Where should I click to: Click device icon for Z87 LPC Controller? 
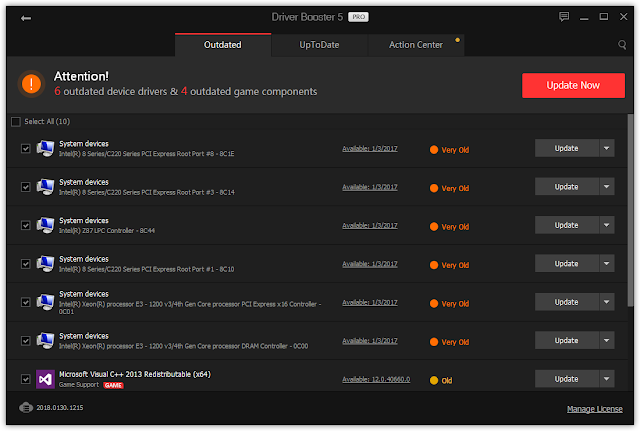(x=45, y=225)
